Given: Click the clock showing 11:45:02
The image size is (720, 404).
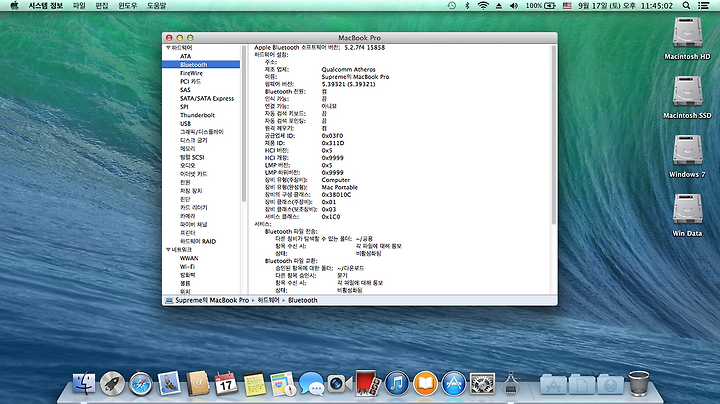Looking at the screenshot, I should click(x=657, y=6).
